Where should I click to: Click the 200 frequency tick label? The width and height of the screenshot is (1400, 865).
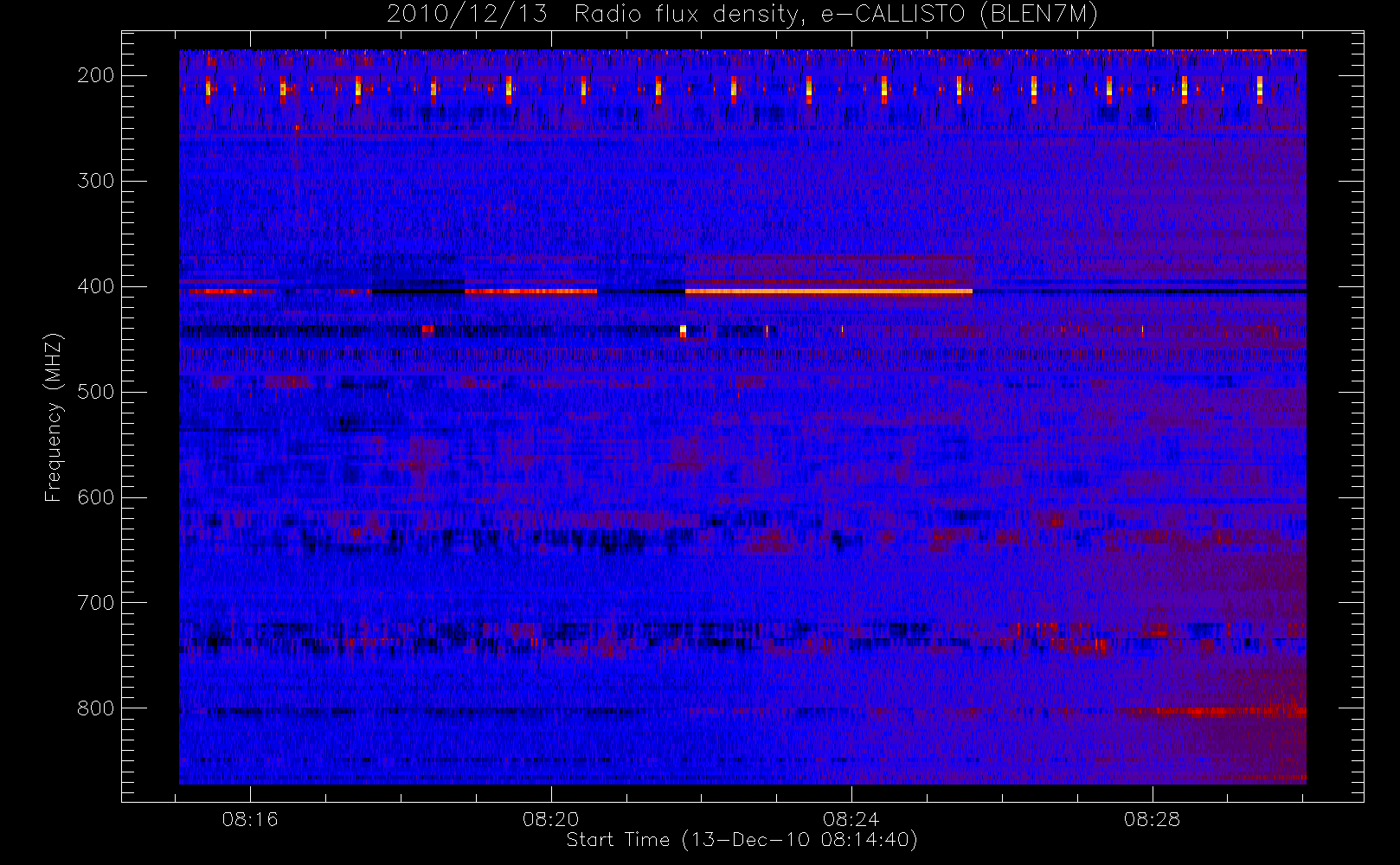pos(96,75)
